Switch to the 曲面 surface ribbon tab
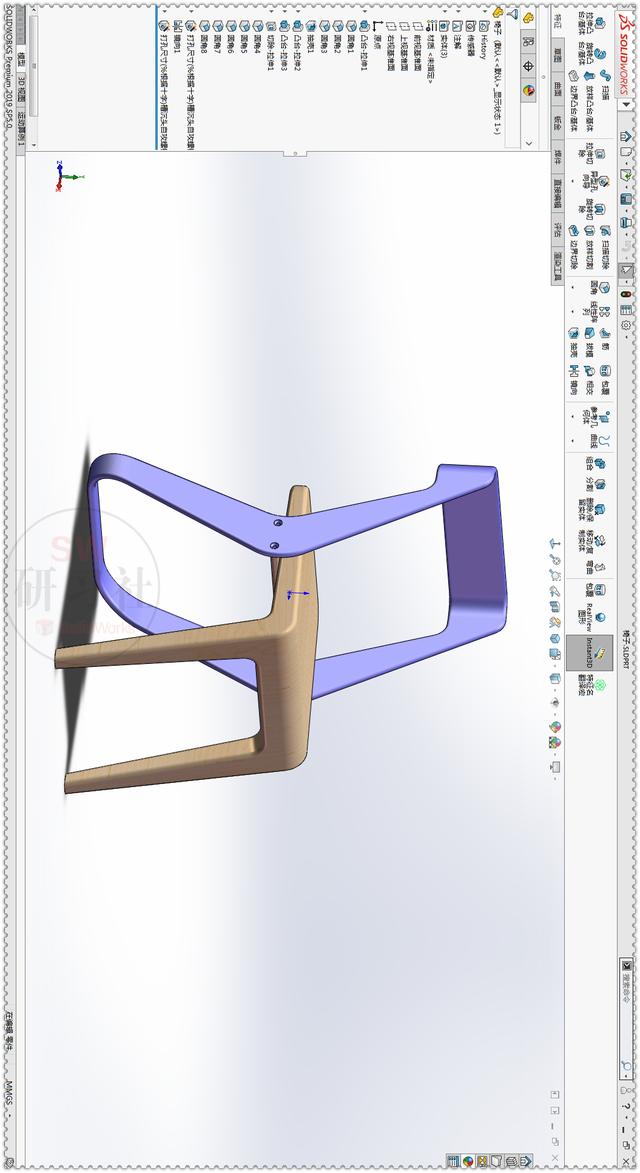 coord(559,88)
